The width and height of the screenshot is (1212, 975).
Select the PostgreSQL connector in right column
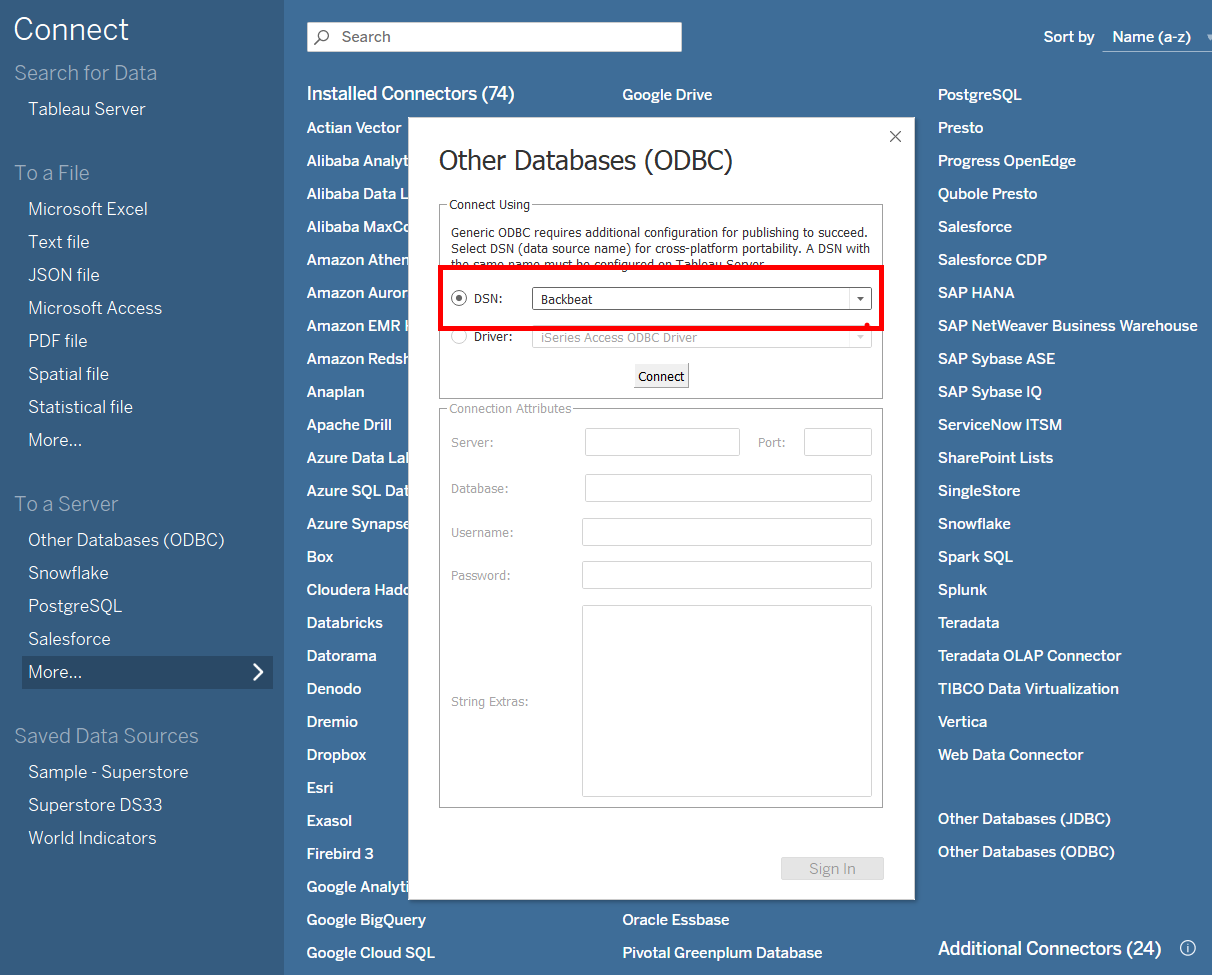pyautogui.click(x=979, y=95)
